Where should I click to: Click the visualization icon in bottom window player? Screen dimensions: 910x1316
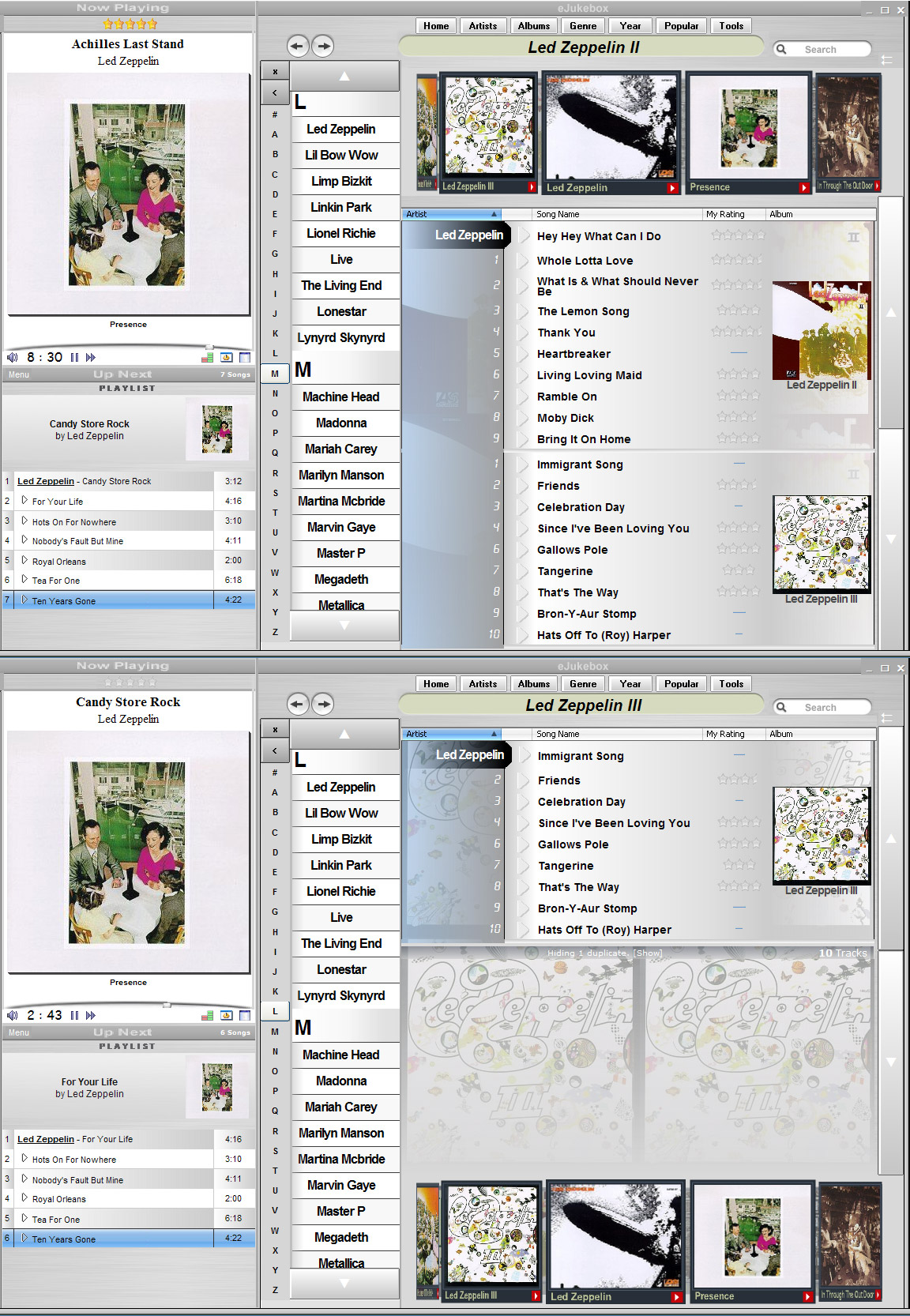226,1015
